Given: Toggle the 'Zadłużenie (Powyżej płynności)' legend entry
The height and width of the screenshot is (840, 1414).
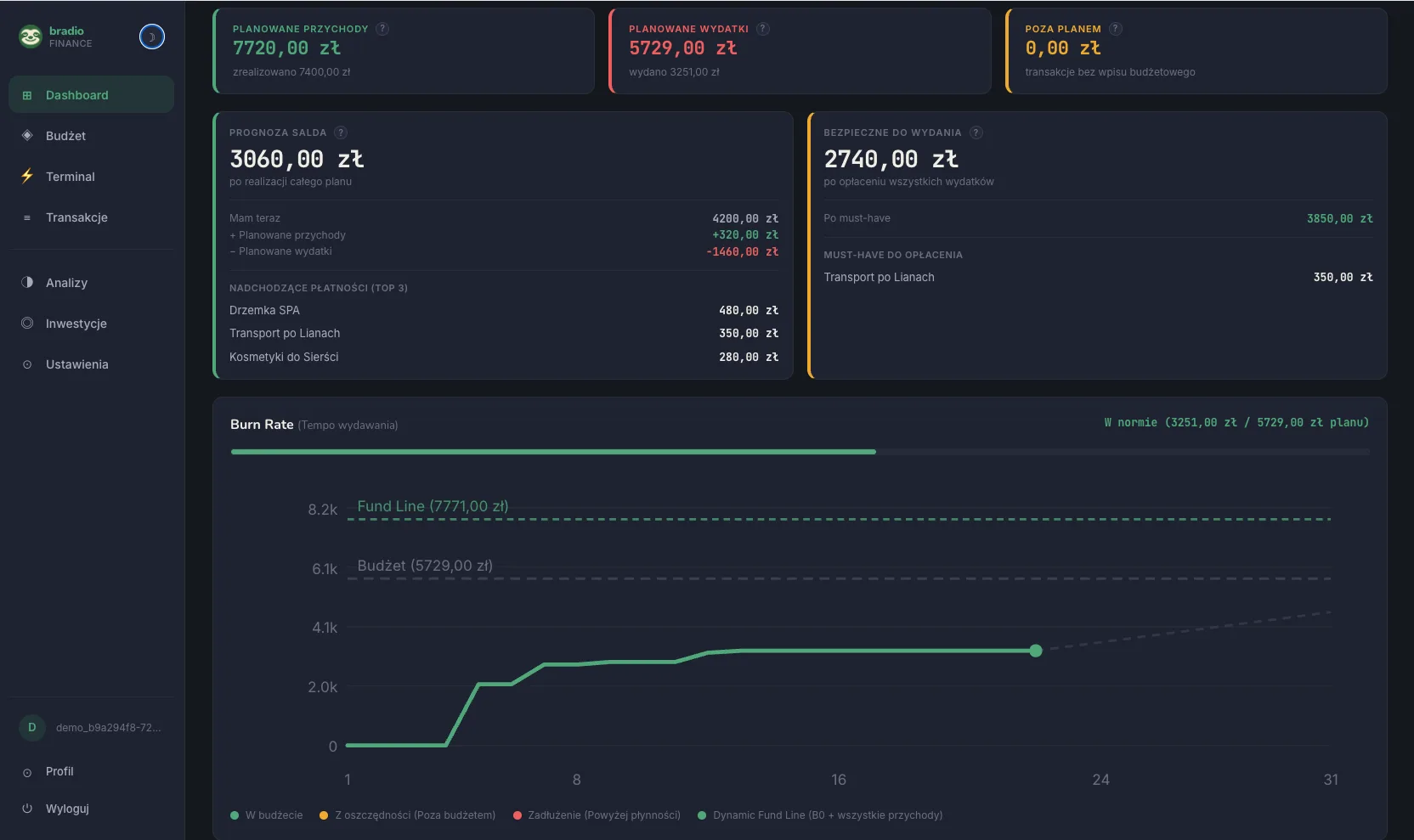Looking at the screenshot, I should click(x=595, y=815).
